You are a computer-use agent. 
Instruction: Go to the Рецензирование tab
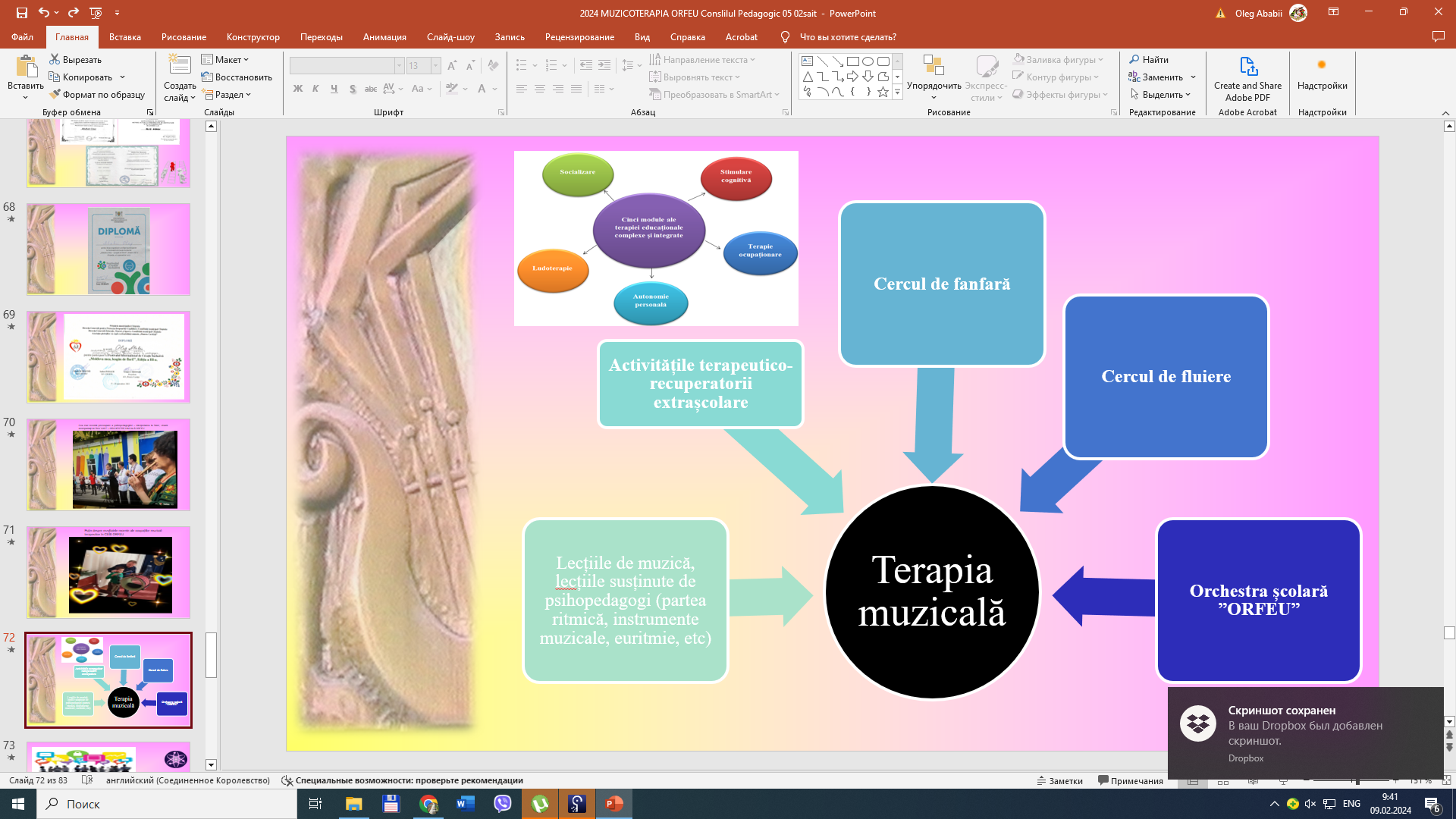pos(579,36)
